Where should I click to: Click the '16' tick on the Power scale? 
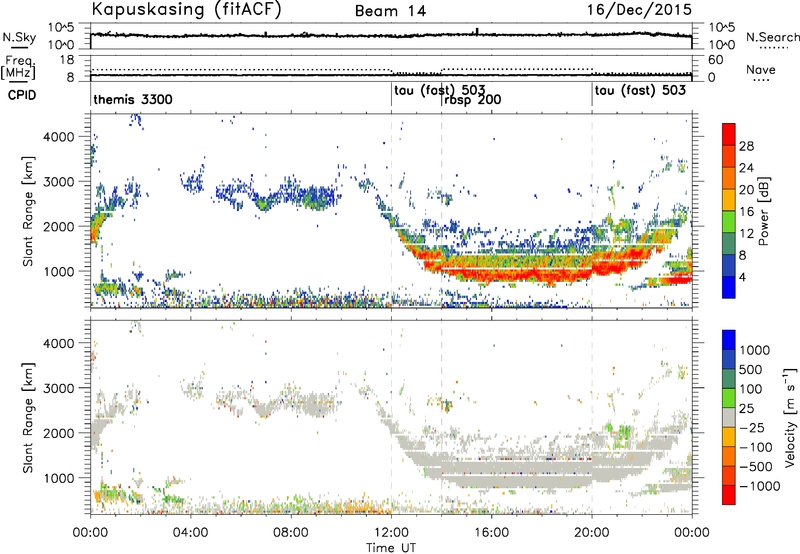[746, 212]
